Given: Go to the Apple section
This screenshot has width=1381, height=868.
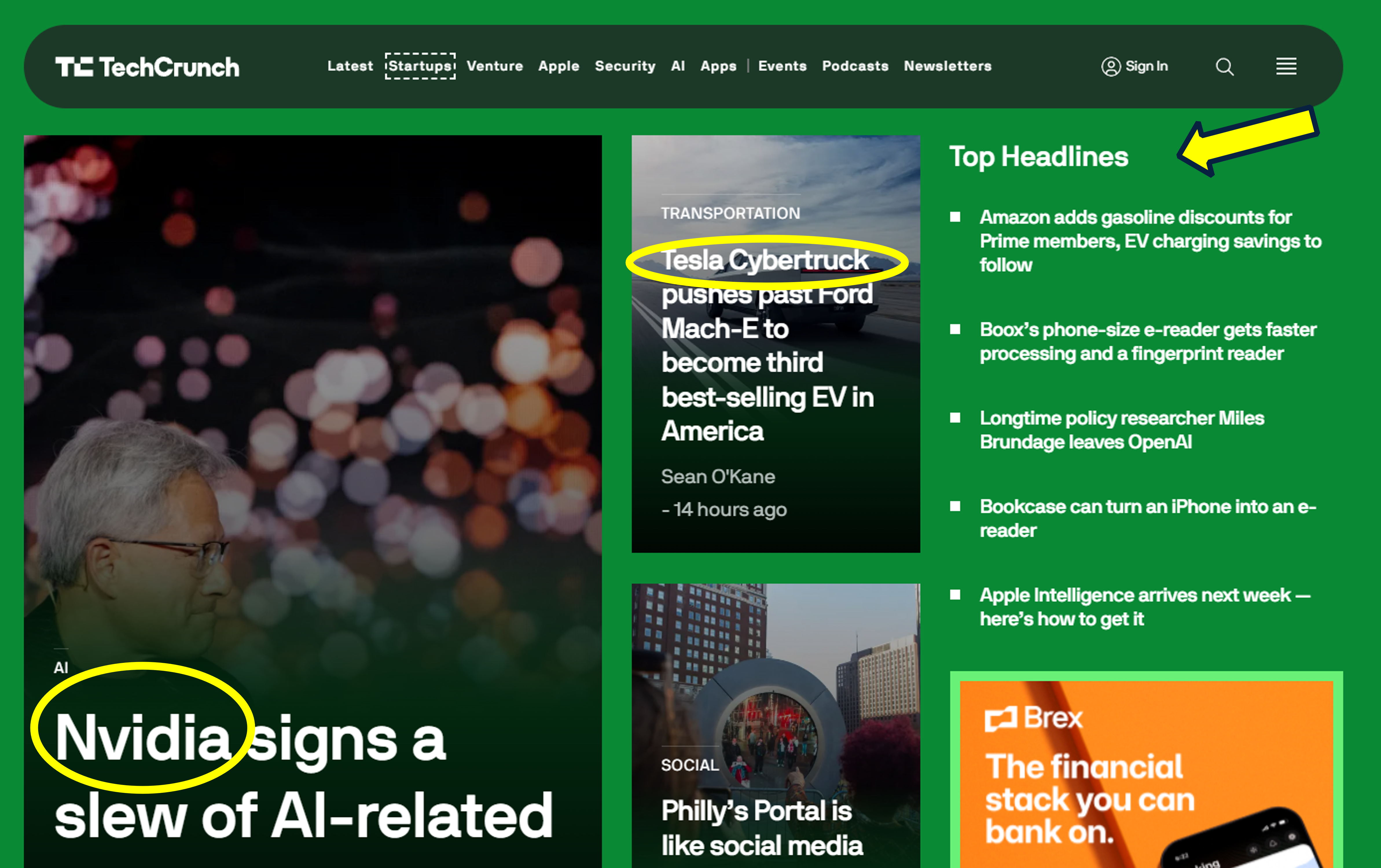Looking at the screenshot, I should click(x=559, y=67).
